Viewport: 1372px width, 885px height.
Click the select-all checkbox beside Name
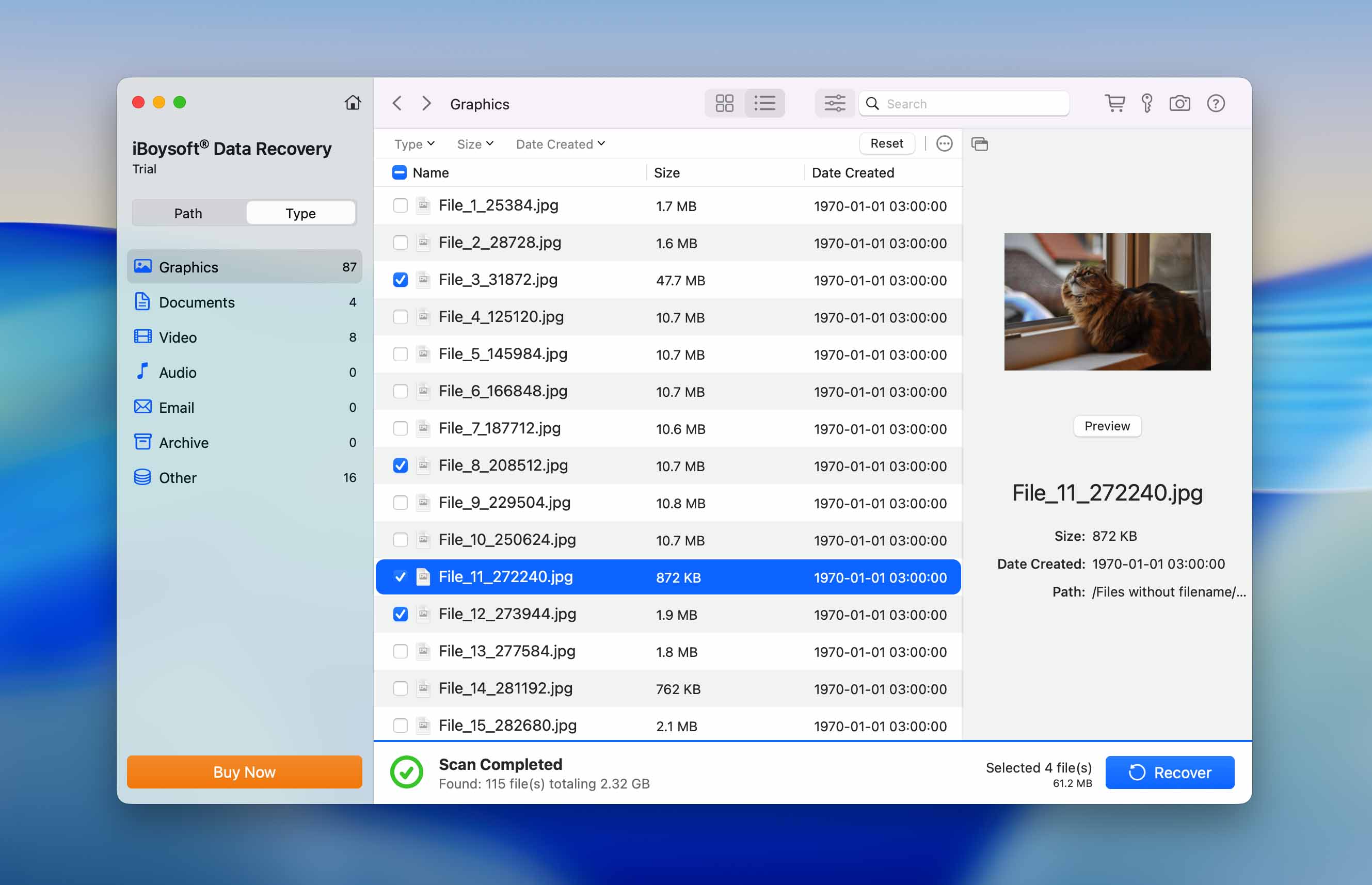click(399, 172)
